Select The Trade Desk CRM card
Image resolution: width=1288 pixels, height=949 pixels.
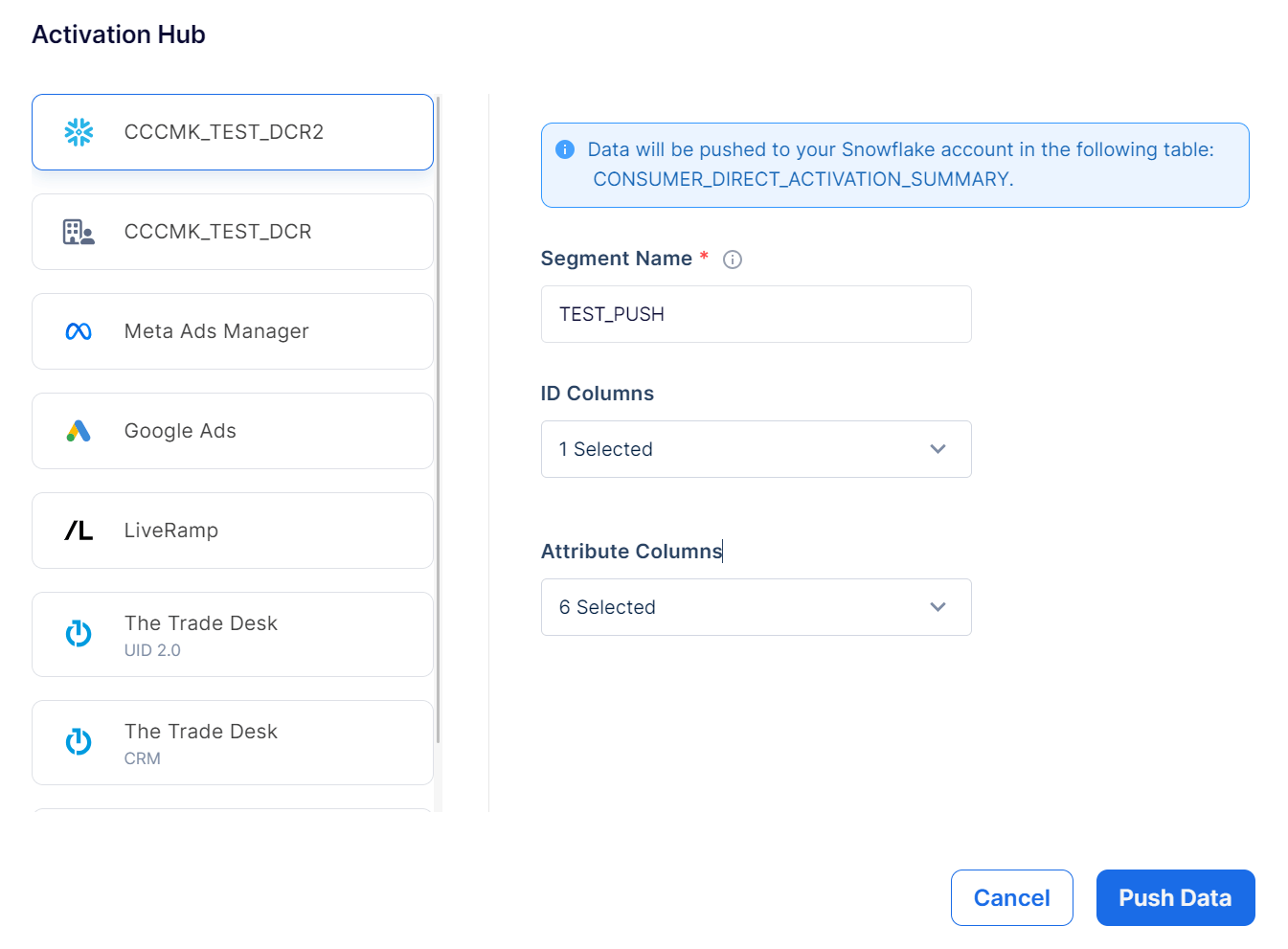pos(233,742)
